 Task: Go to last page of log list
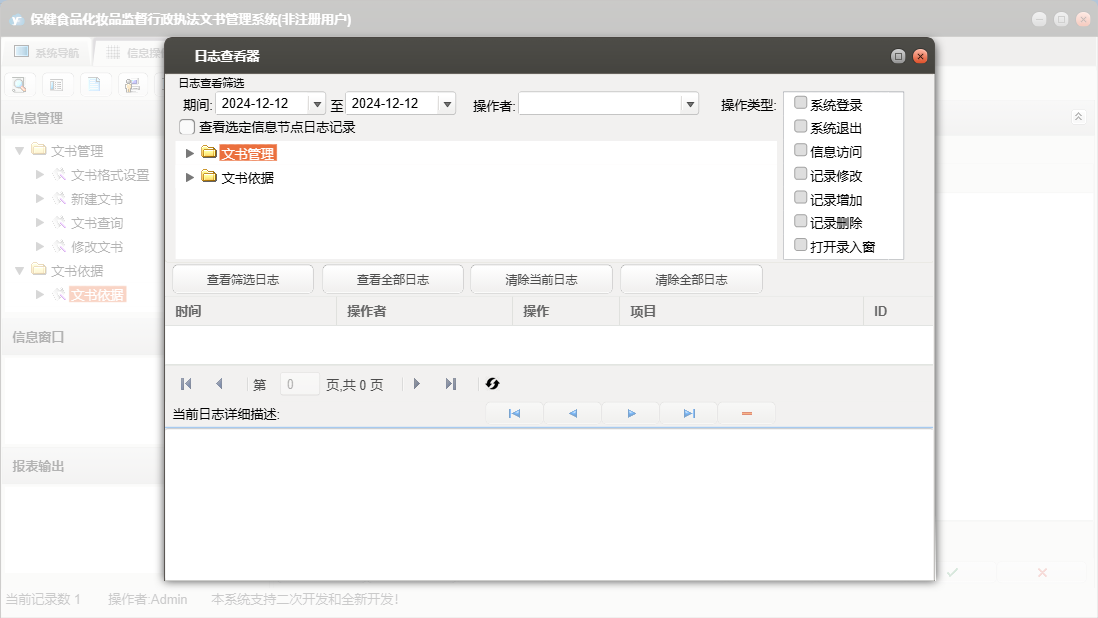[x=451, y=384]
